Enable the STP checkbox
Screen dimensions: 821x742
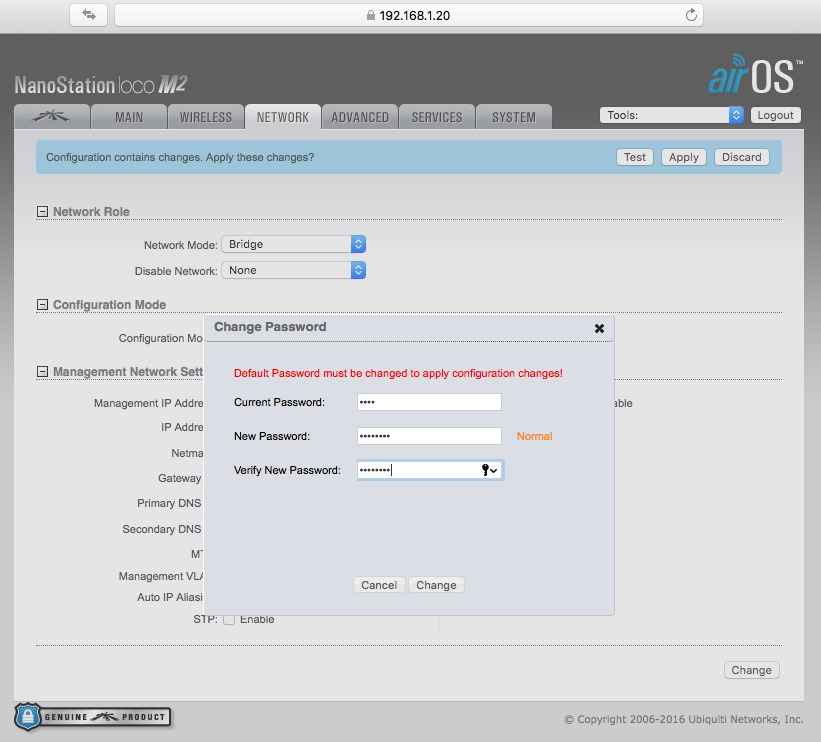[229, 619]
